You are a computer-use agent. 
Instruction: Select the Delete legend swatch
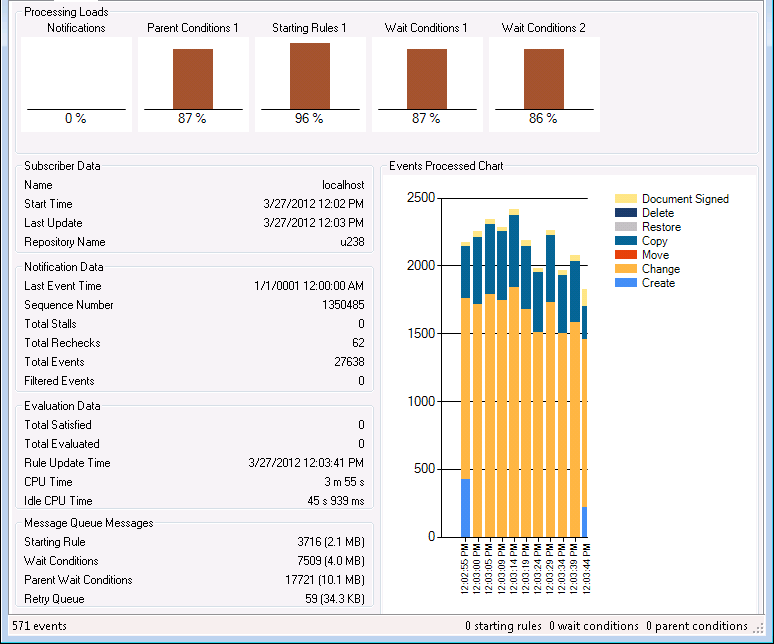tap(625, 213)
